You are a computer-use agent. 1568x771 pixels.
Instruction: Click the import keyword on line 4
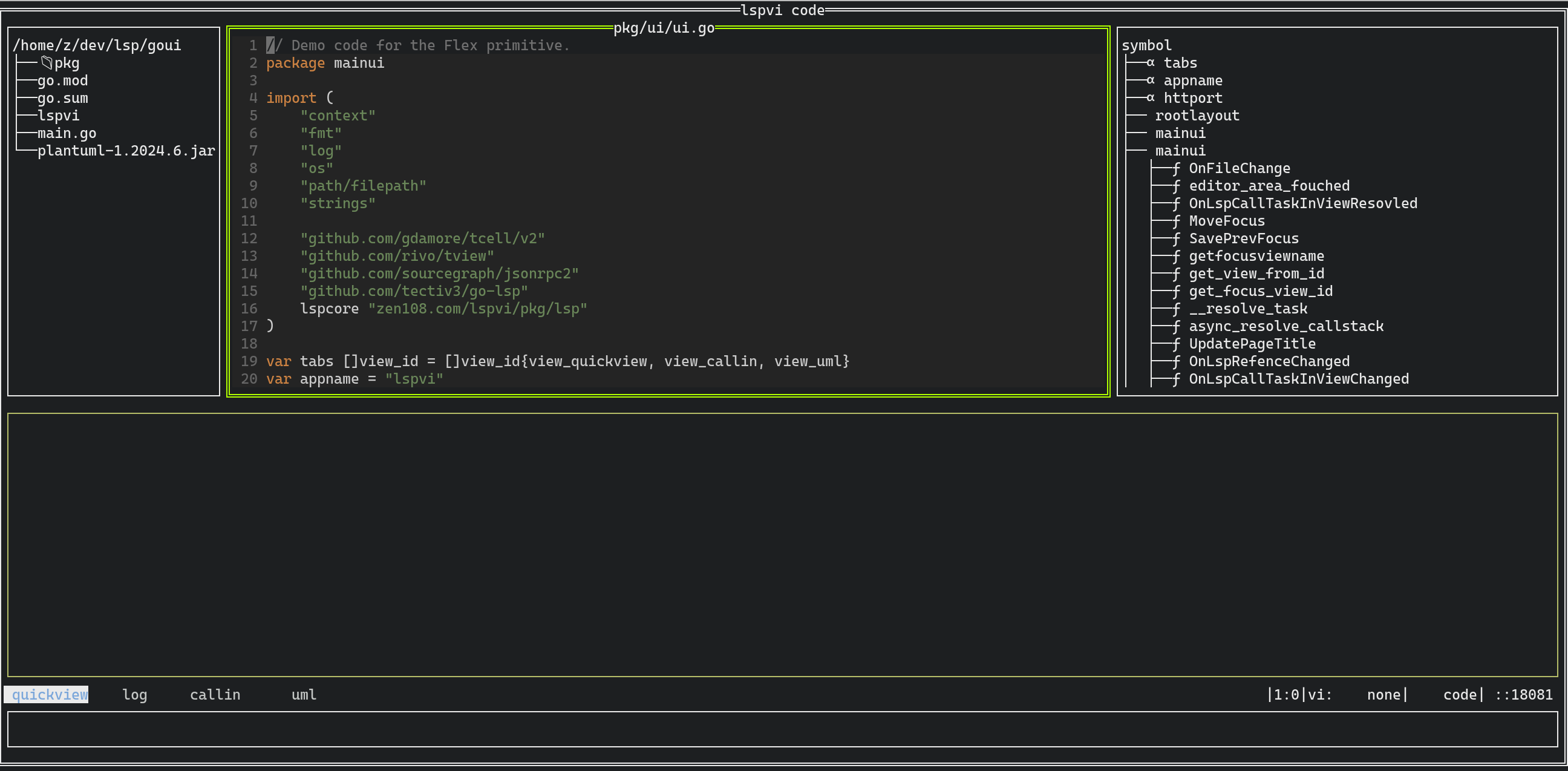click(x=291, y=98)
